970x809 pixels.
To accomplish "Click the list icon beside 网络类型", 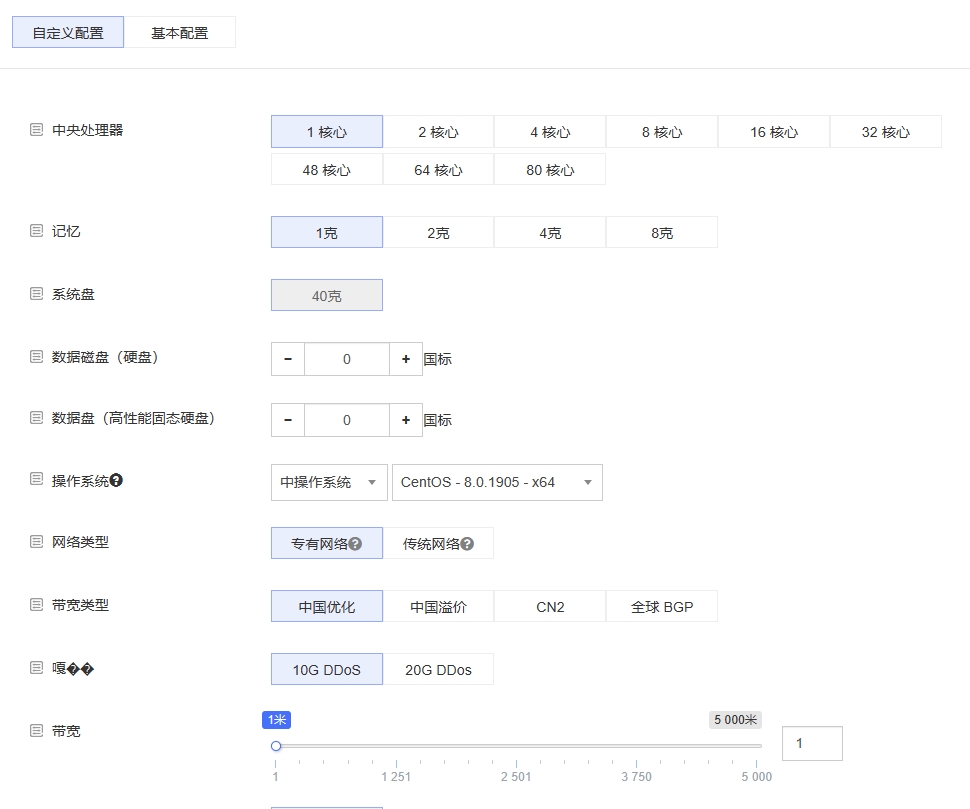I will click(x=36, y=542).
